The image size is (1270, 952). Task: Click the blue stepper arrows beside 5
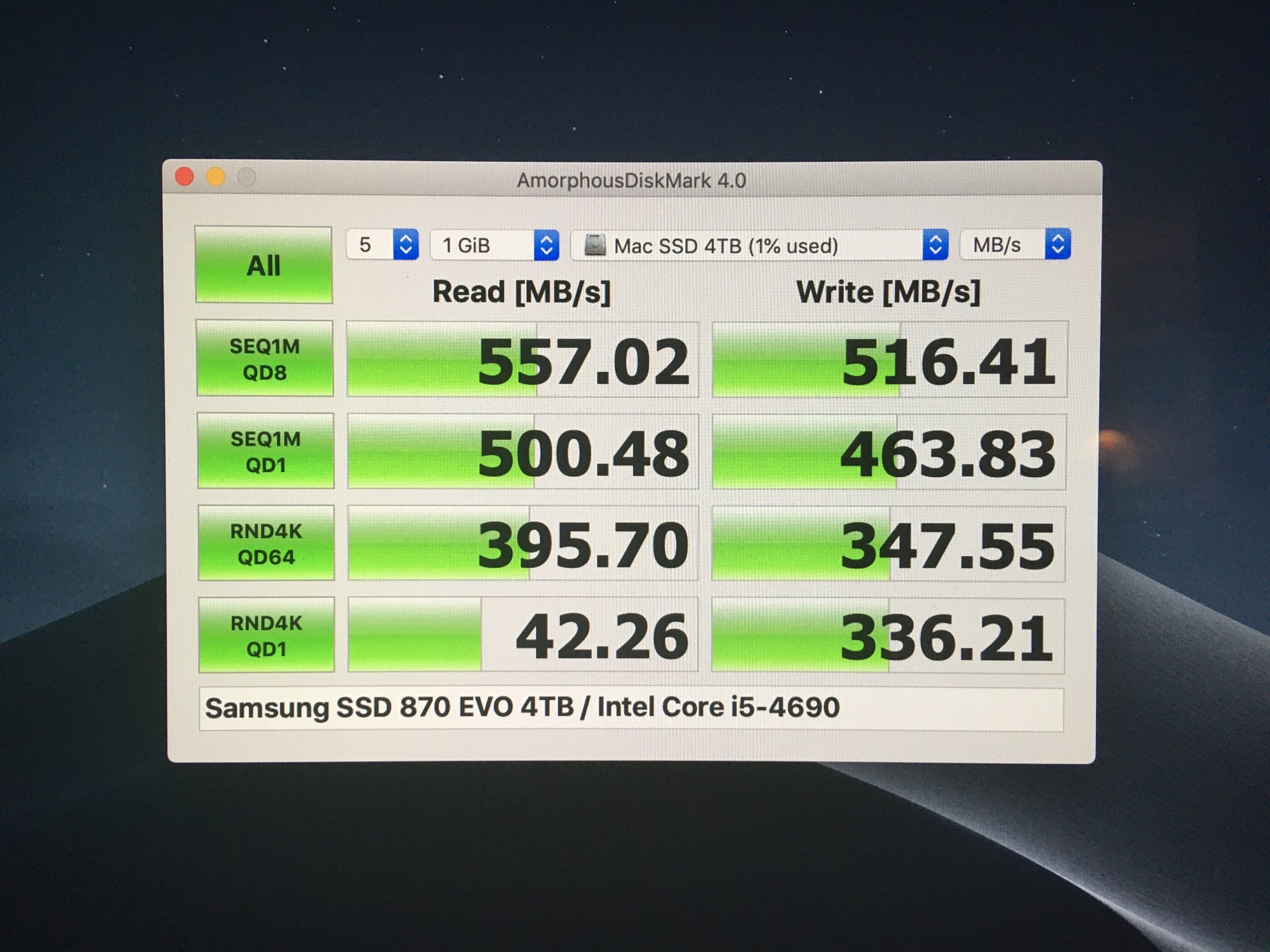click(x=406, y=244)
